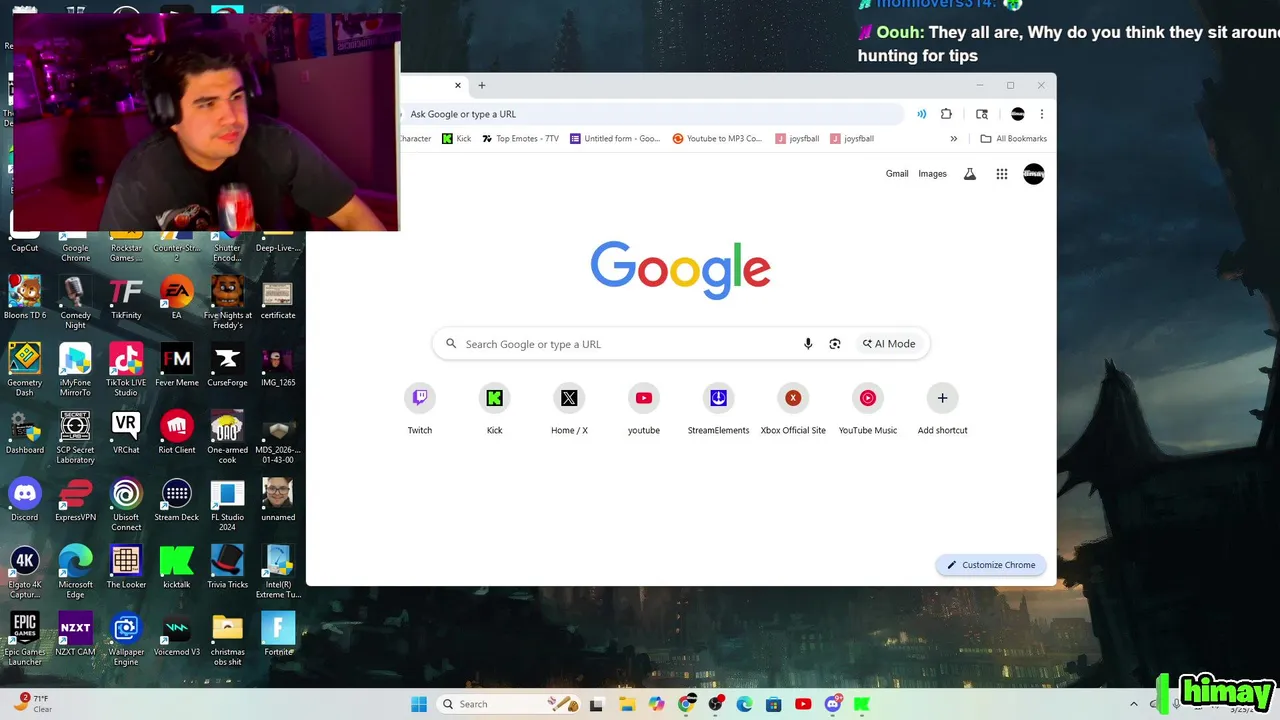Select FL Studio 2024 desktop icon
Screen dimensions: 1280x720
227,505
